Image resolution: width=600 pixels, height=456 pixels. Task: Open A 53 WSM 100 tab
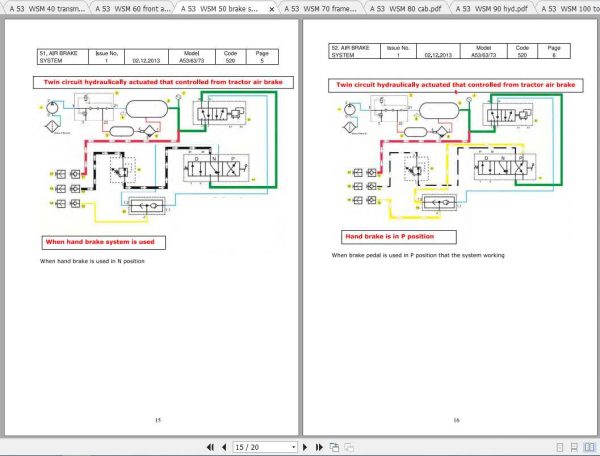click(570, 8)
